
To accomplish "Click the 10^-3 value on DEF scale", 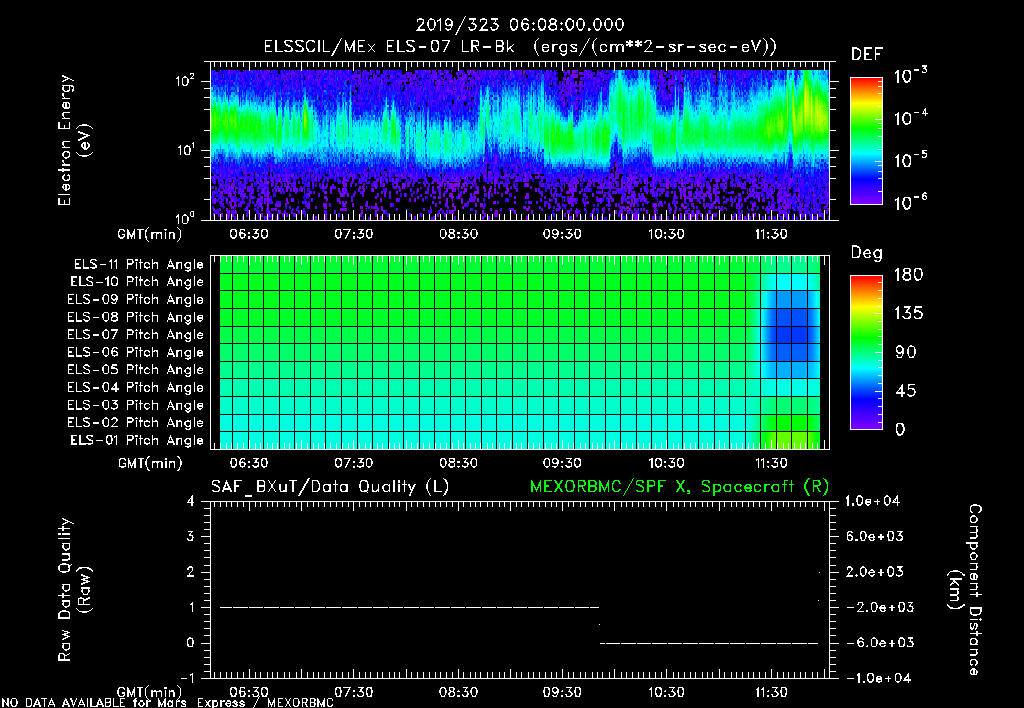I will [x=910, y=75].
